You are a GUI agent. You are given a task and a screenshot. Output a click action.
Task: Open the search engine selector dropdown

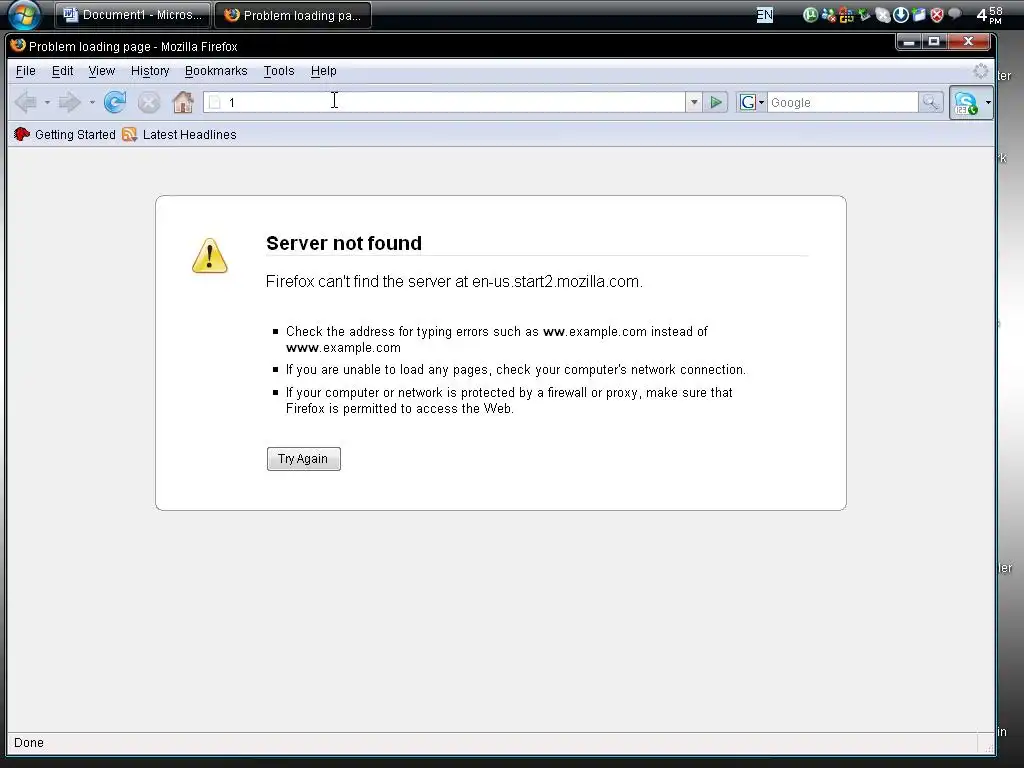tap(761, 103)
